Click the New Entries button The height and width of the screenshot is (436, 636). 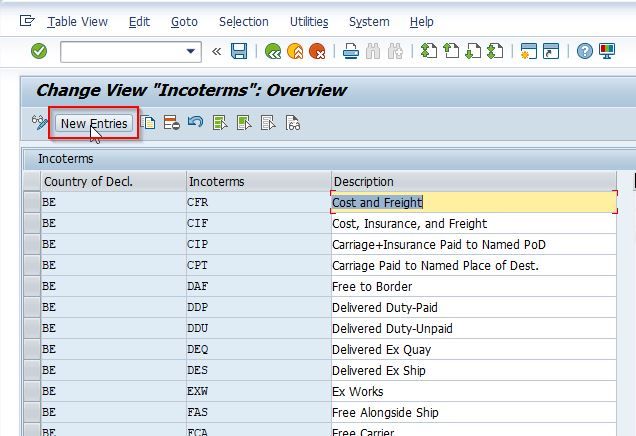coord(94,123)
